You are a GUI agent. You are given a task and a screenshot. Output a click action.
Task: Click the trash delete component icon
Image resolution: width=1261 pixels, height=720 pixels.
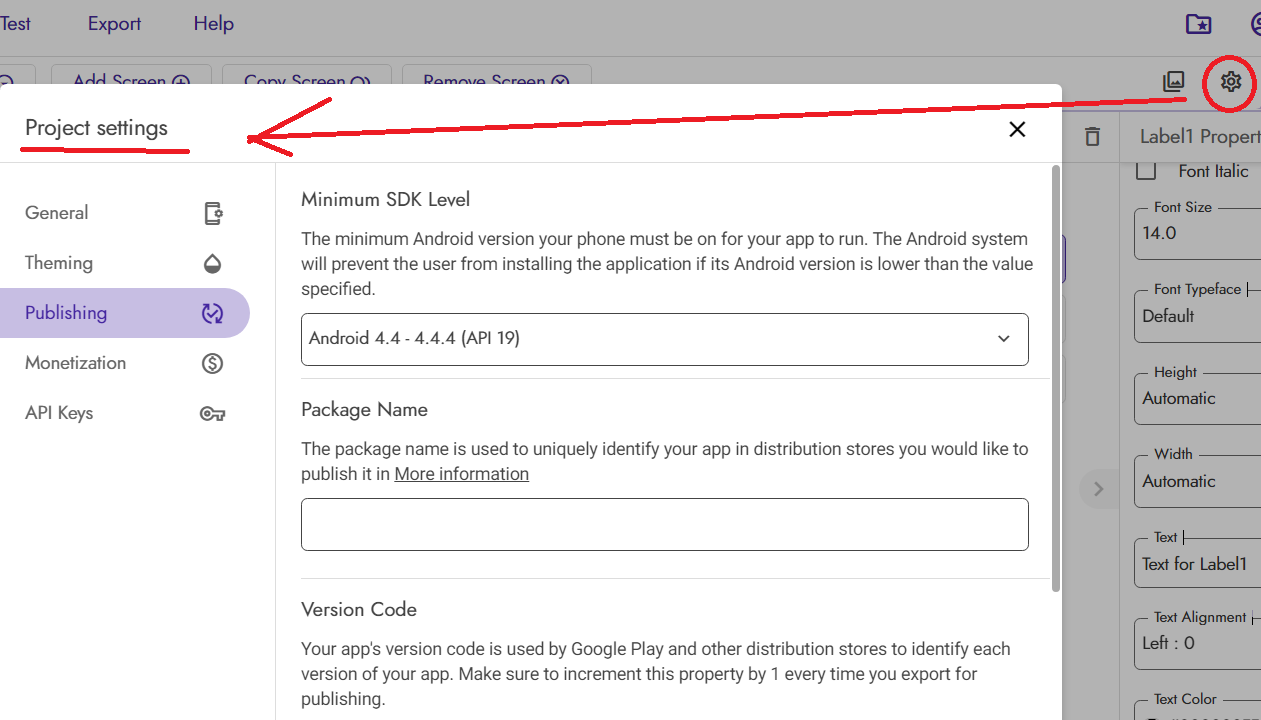click(x=1092, y=137)
